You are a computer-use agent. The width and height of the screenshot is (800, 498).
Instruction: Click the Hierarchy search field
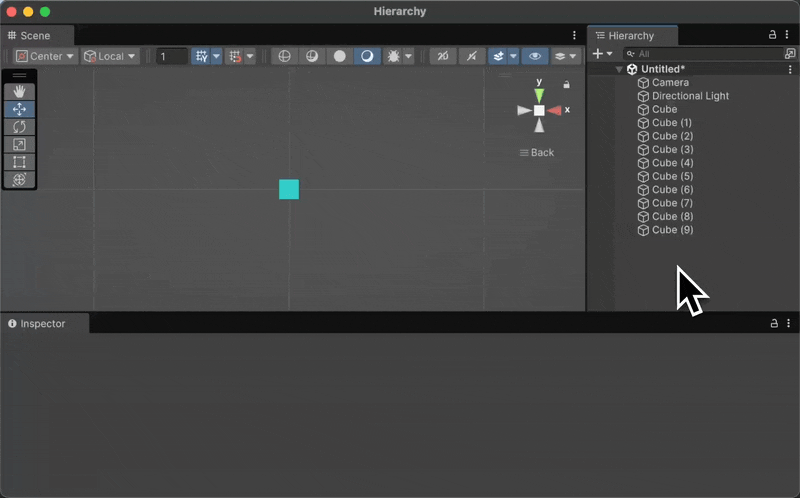pyautogui.click(x=703, y=54)
